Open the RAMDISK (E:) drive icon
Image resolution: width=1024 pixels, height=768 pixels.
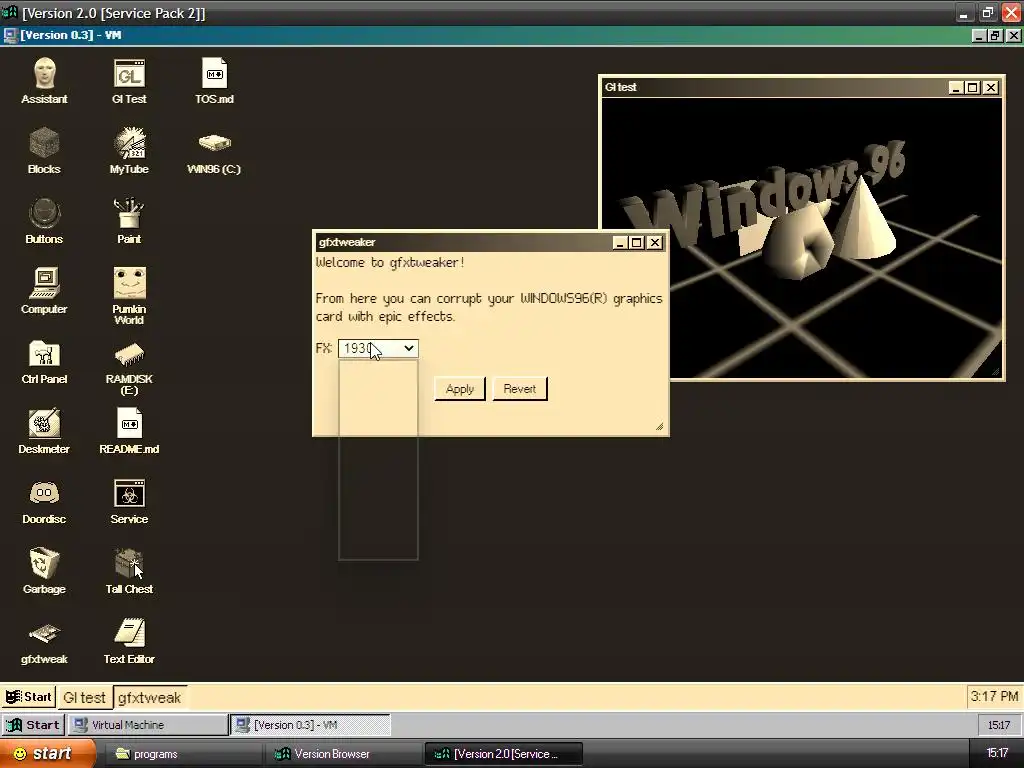(129, 368)
